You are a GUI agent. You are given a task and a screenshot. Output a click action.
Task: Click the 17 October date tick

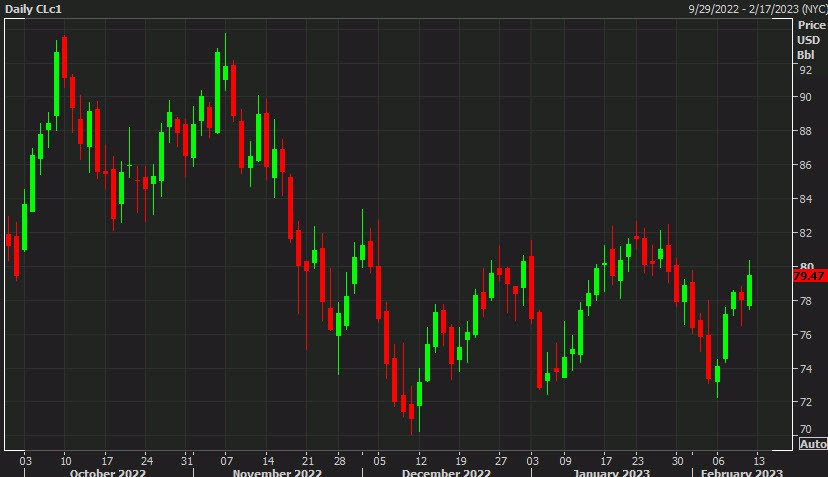(x=107, y=461)
